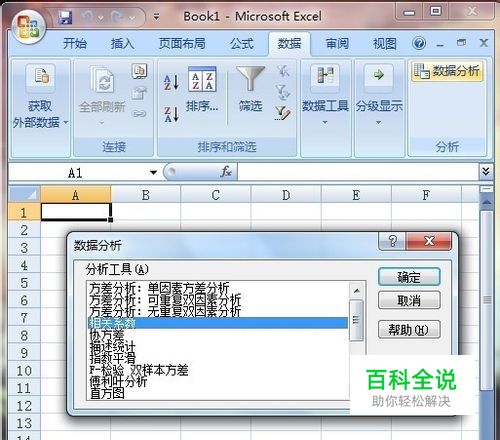This screenshot has width=500, height=440.
Task: Sort descending with the Z-A icon
Action: [171, 114]
